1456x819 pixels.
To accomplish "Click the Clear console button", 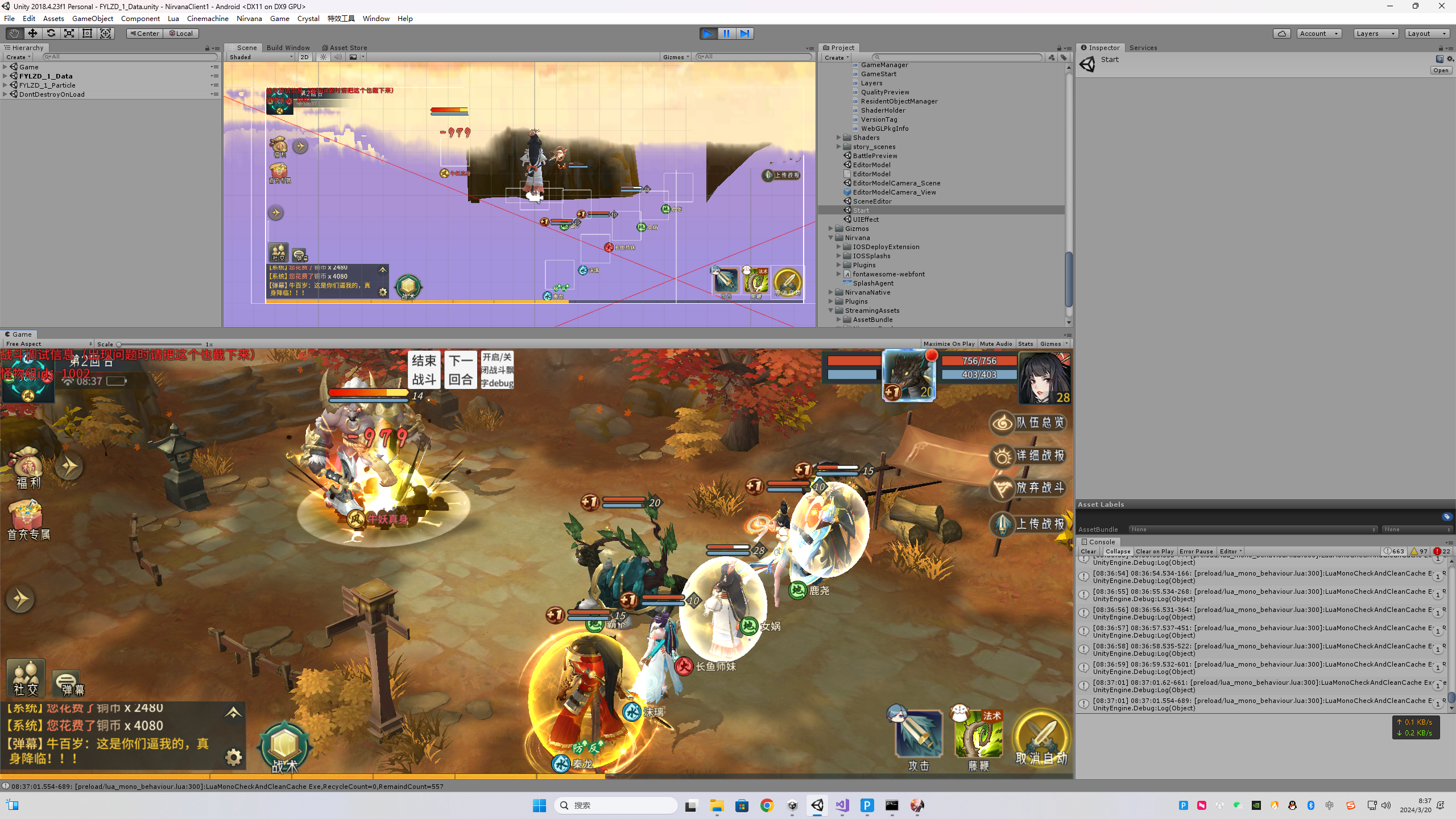I will (x=1088, y=551).
